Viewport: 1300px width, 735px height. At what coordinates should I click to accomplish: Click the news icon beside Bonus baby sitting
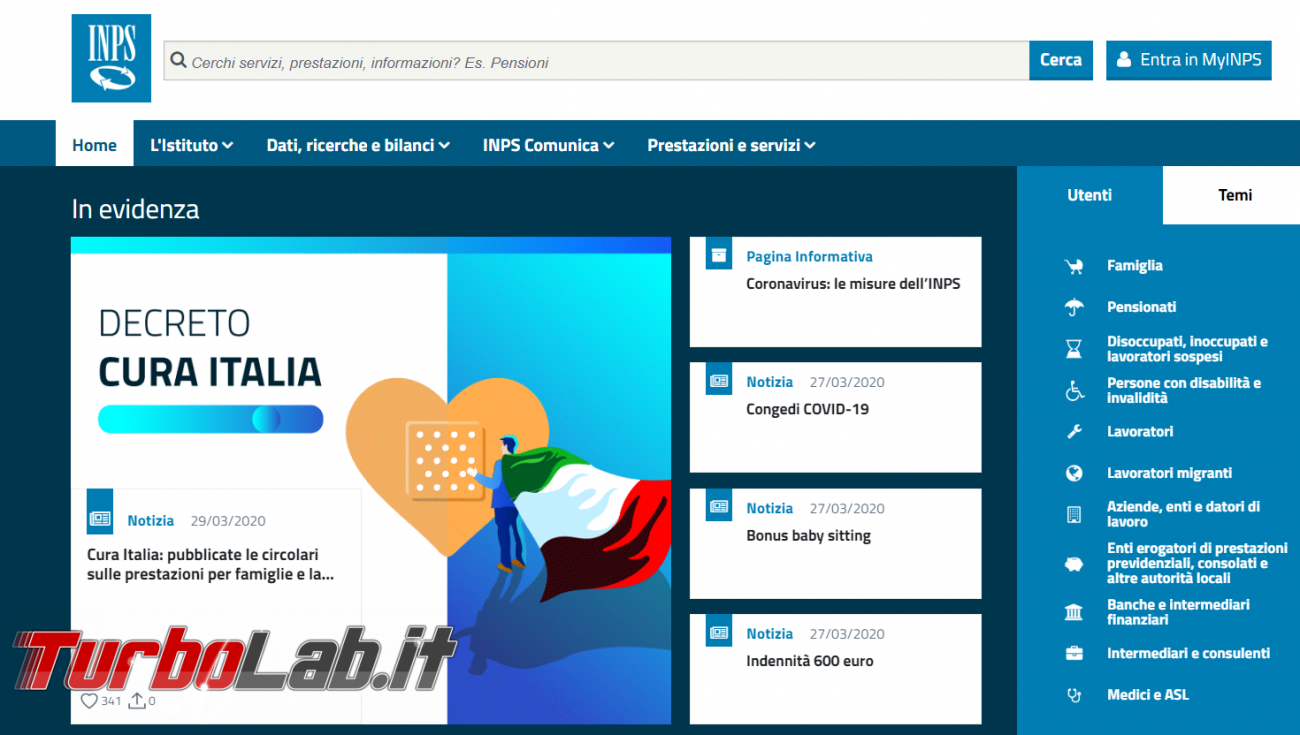[719, 506]
